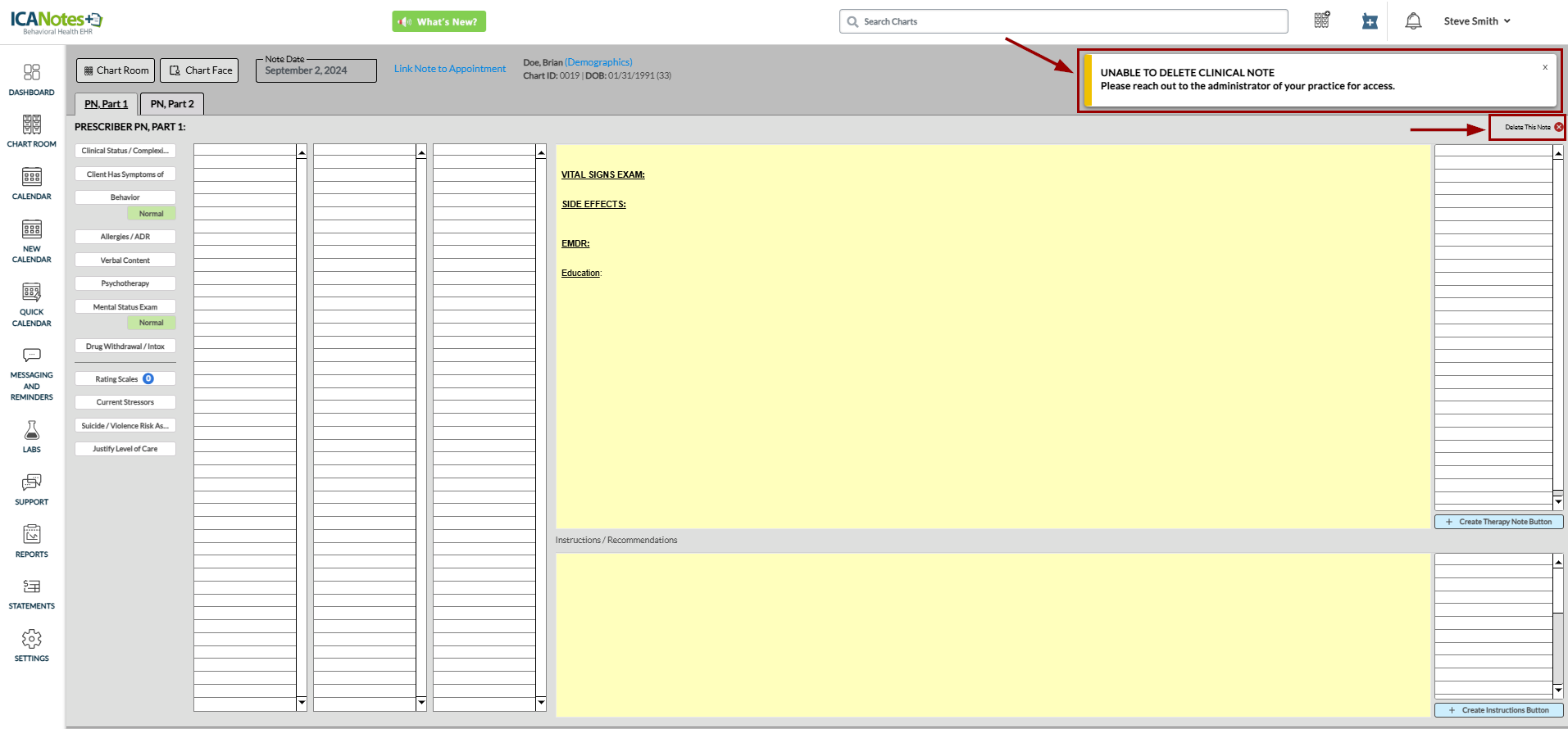
Task: Toggle the Mental Status Exam Normal indicator
Action: pos(151,323)
